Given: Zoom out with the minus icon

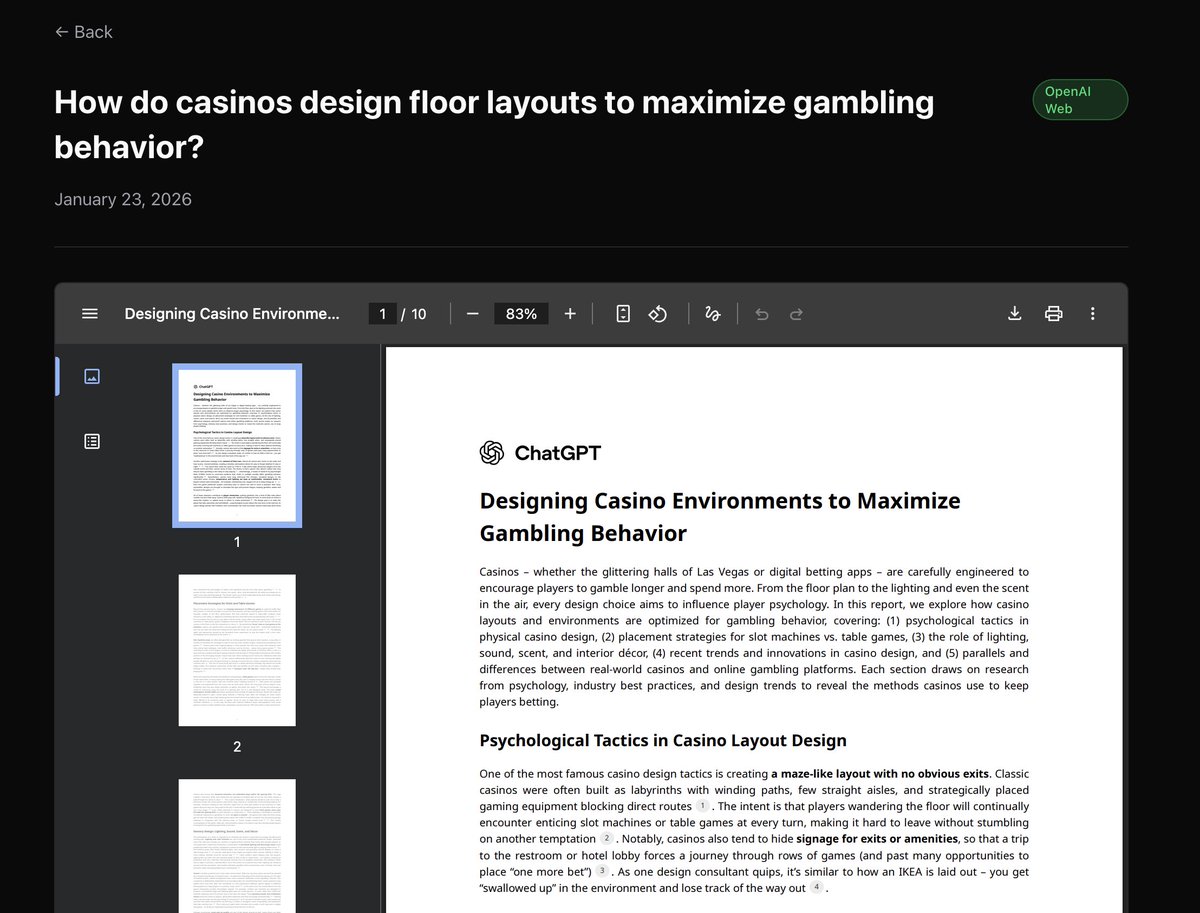Looking at the screenshot, I should click(473, 314).
